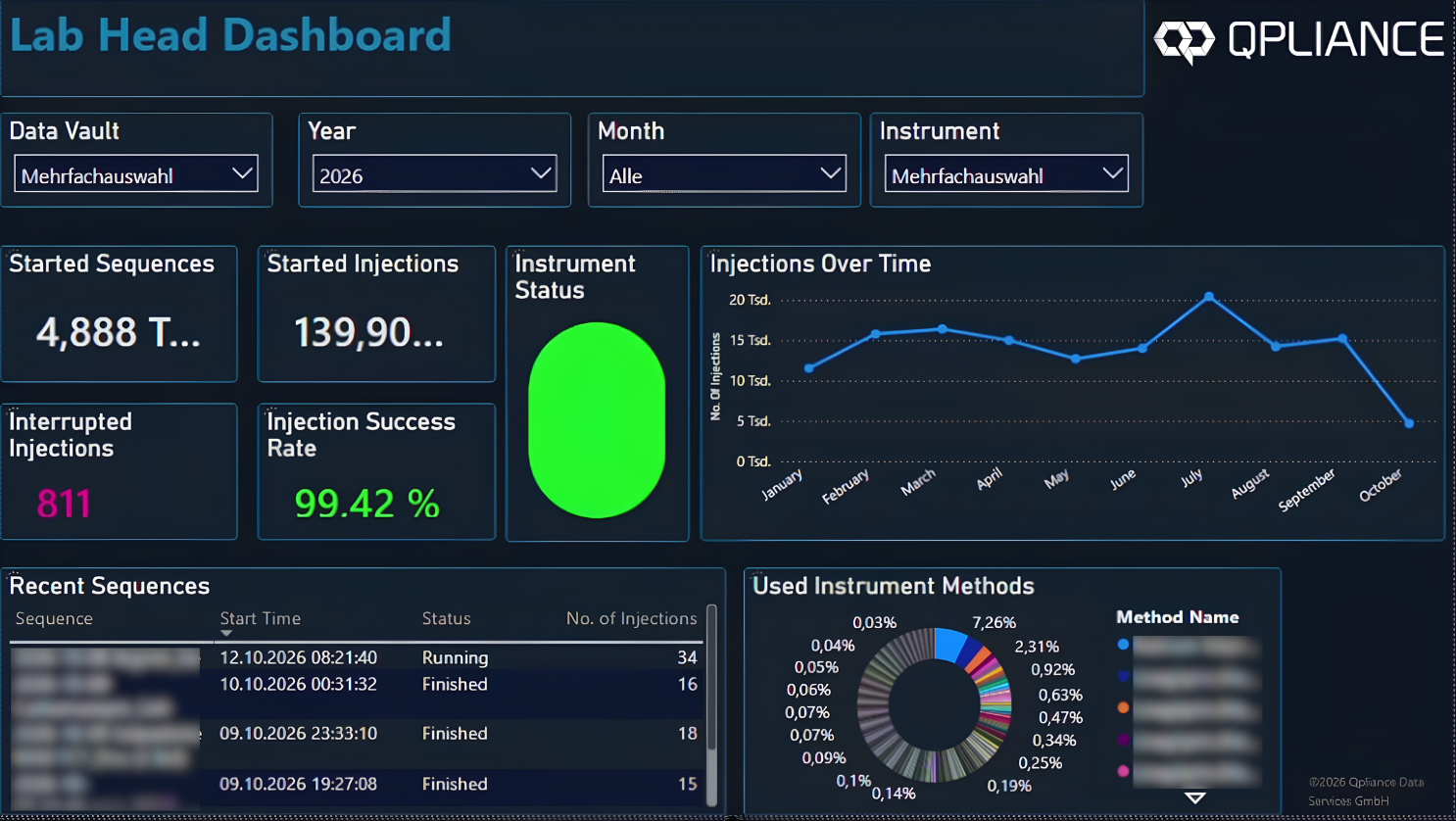The width and height of the screenshot is (1456, 821).
Task: Click the February label on the x-axis
Action: [x=845, y=486]
